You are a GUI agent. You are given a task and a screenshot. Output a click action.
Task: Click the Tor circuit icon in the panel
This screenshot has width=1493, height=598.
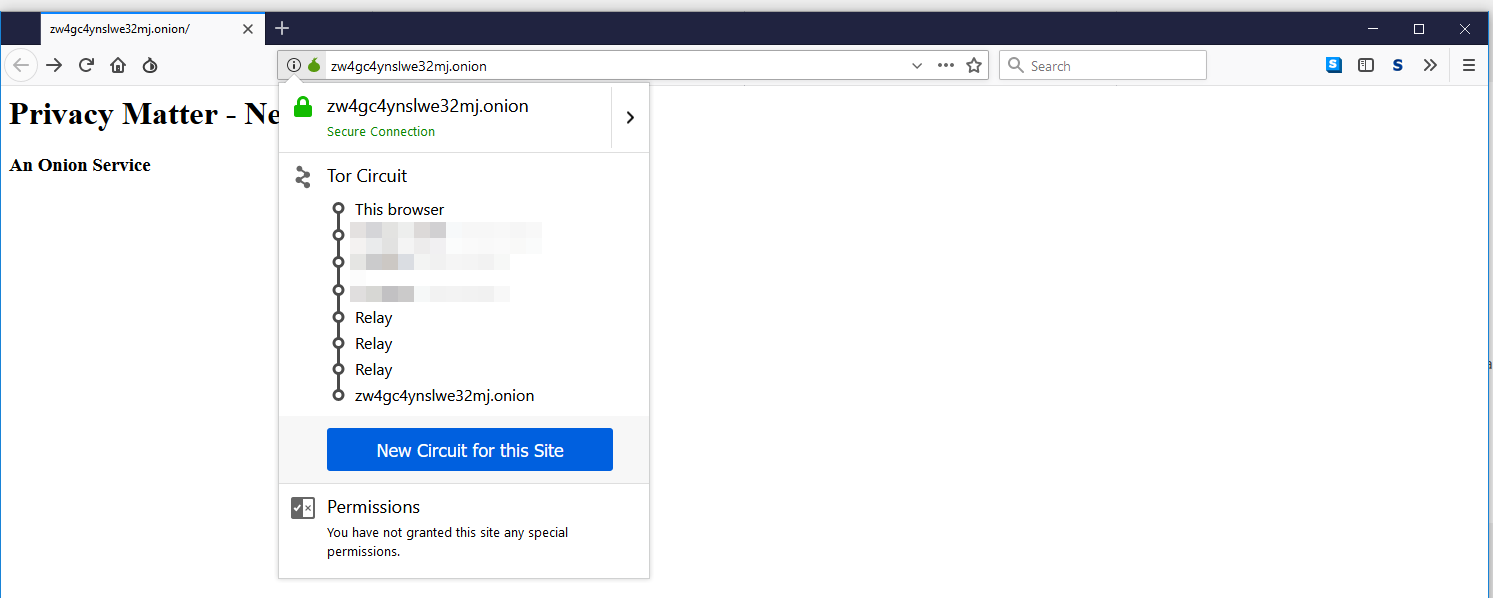pos(303,176)
